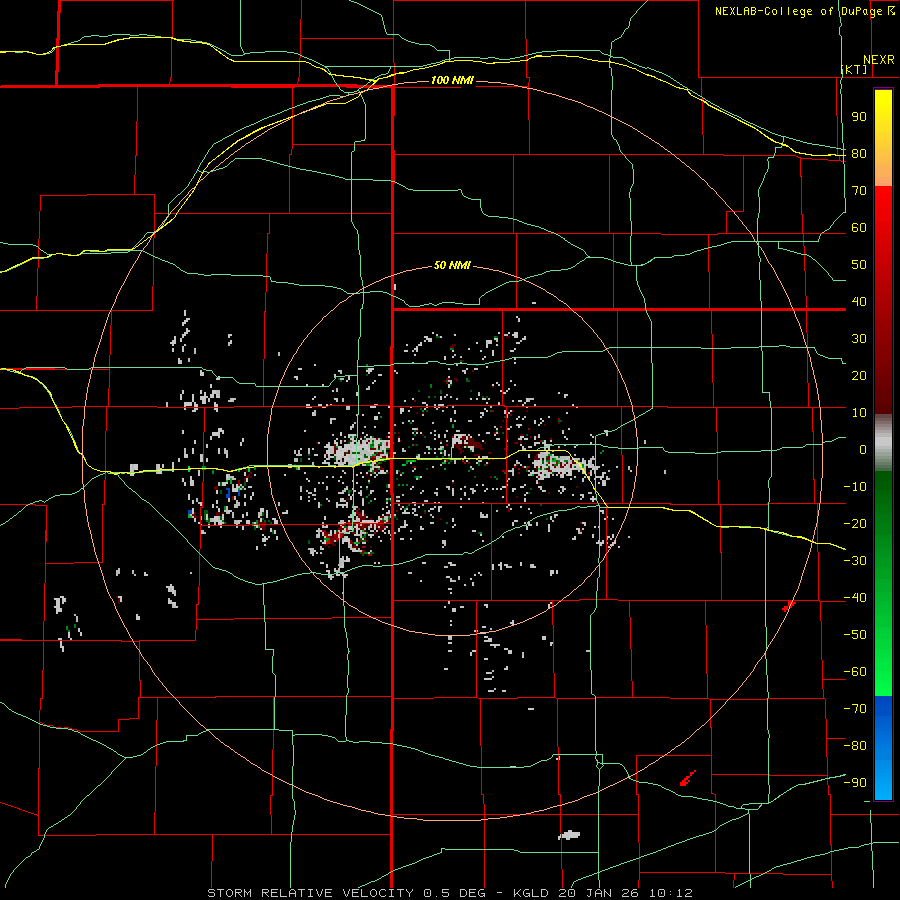Click the 10 value on velocity scale
Image resolution: width=900 pixels, height=900 pixels.
tap(859, 413)
